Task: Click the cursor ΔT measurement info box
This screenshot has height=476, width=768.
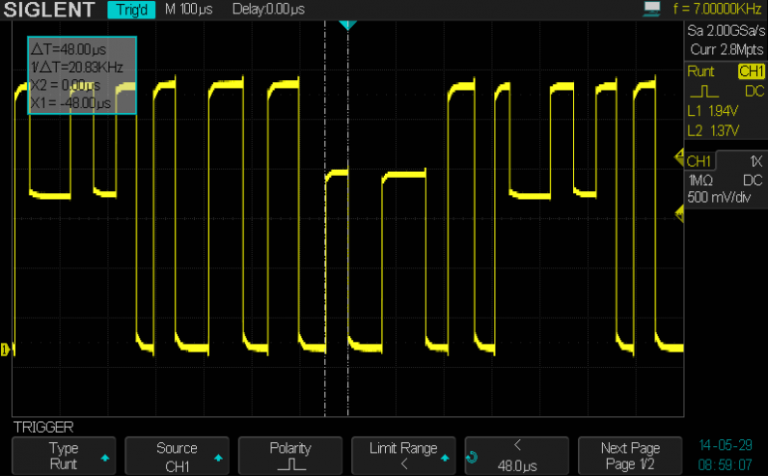Action: tap(81, 76)
